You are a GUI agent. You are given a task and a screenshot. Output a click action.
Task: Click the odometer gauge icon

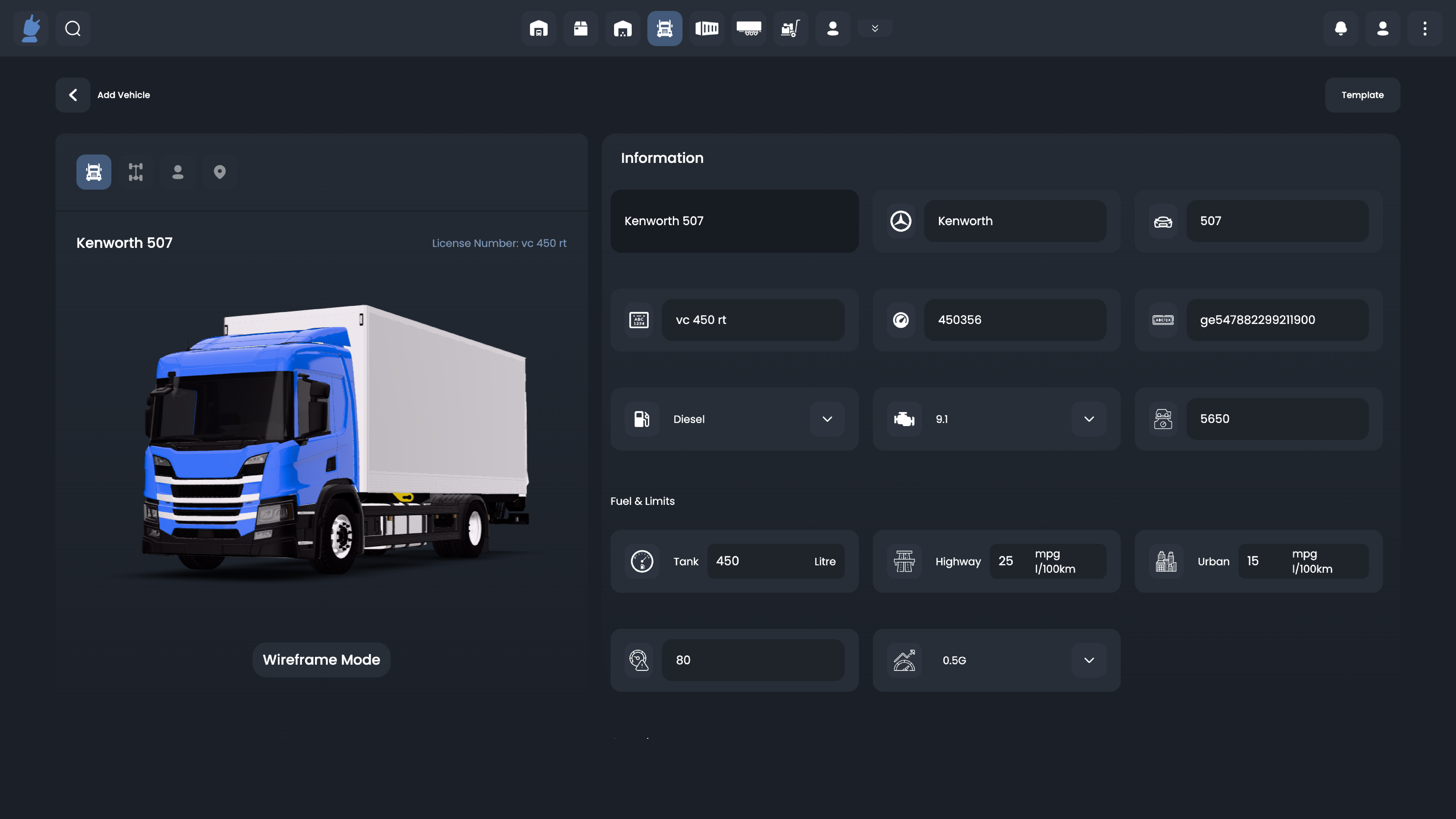pyautogui.click(x=901, y=320)
